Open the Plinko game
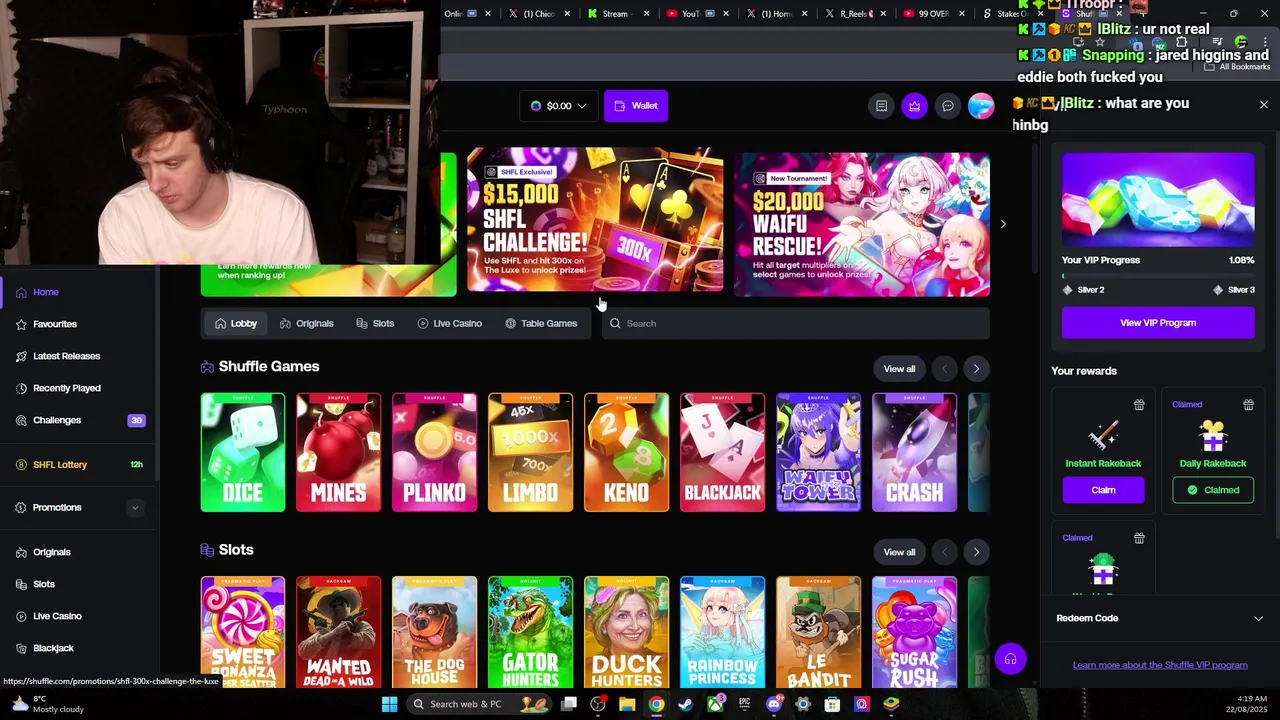Screen dimensions: 1280x720 click(x=435, y=452)
